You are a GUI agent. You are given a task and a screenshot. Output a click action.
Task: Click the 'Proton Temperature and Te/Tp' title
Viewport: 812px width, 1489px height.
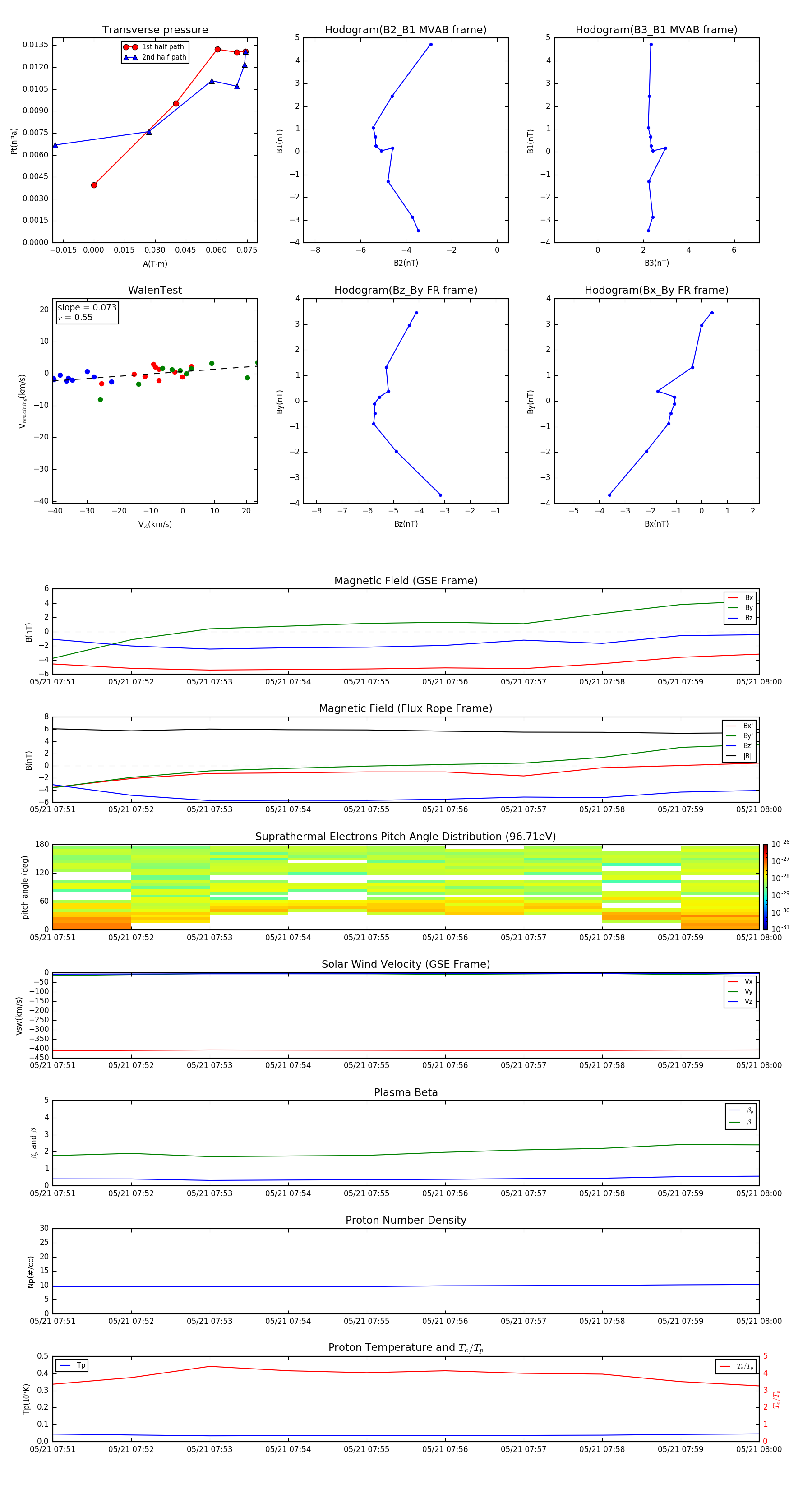pyautogui.click(x=406, y=1348)
